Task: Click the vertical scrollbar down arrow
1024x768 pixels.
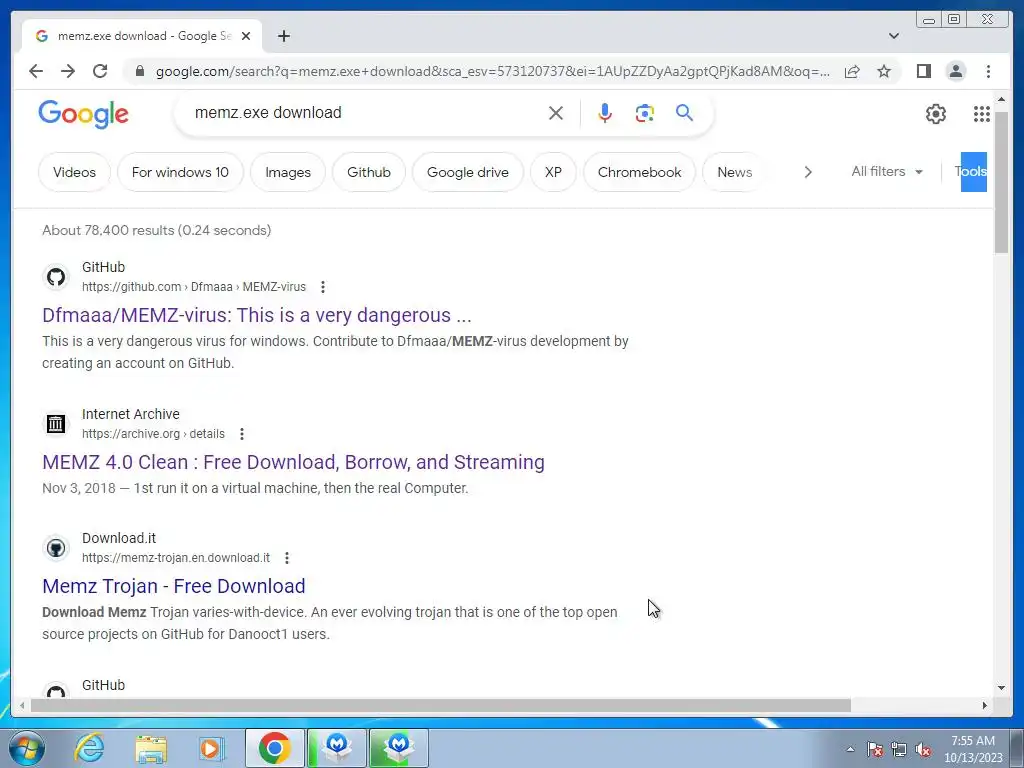Action: 1001,687
